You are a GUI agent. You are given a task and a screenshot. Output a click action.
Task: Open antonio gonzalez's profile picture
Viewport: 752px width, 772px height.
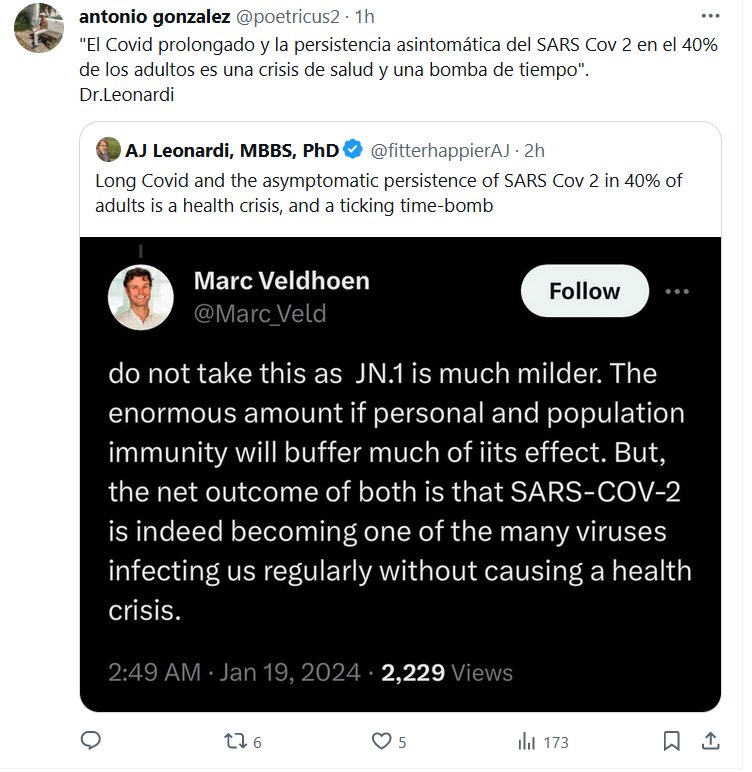pyautogui.click(x=39, y=28)
